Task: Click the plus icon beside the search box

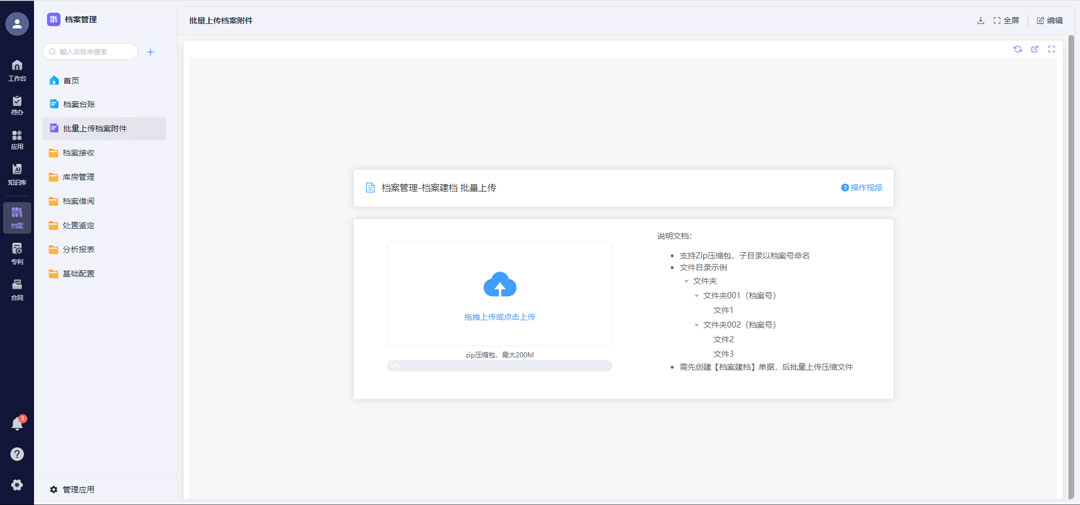Action: (151, 52)
